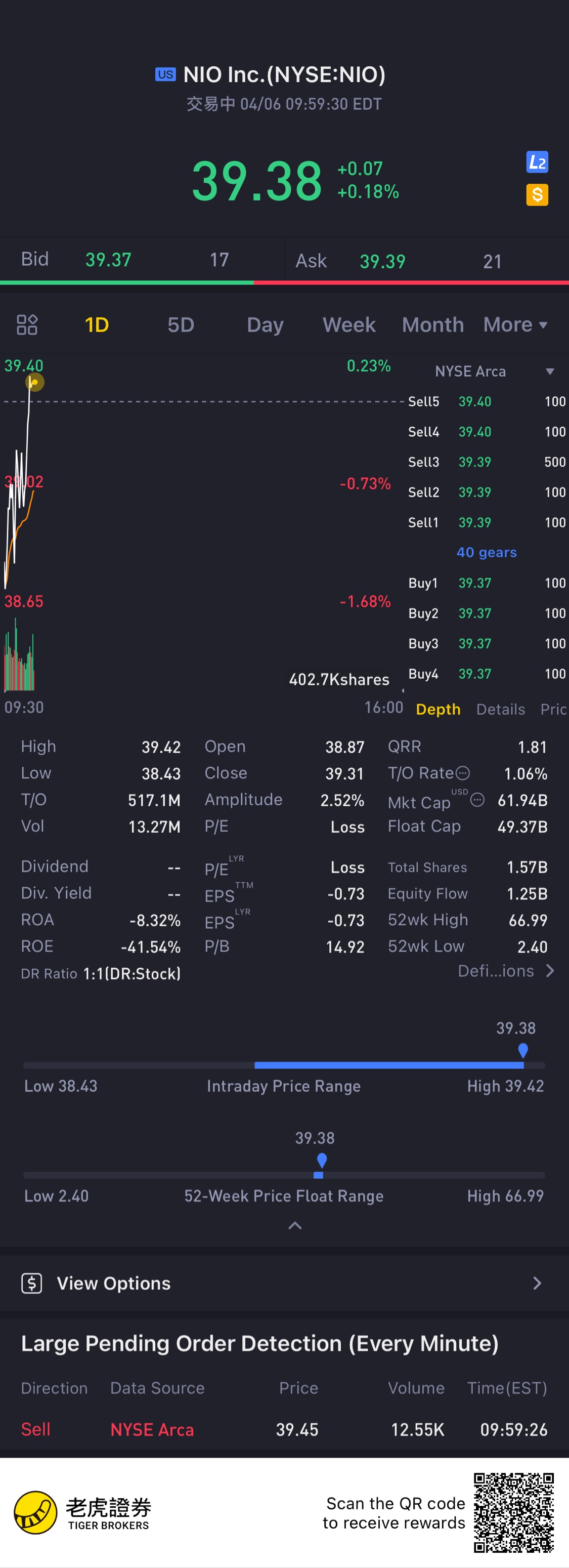This screenshot has width=569, height=1568.
Task: Switch to the Week chart tab
Action: click(x=348, y=324)
